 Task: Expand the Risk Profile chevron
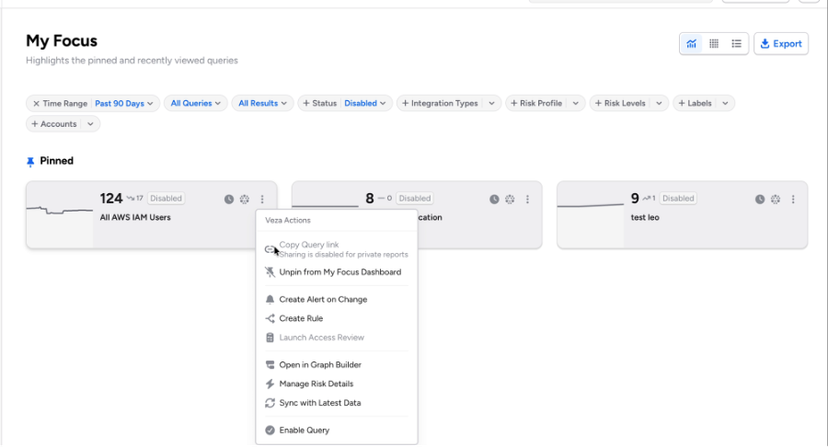click(576, 104)
